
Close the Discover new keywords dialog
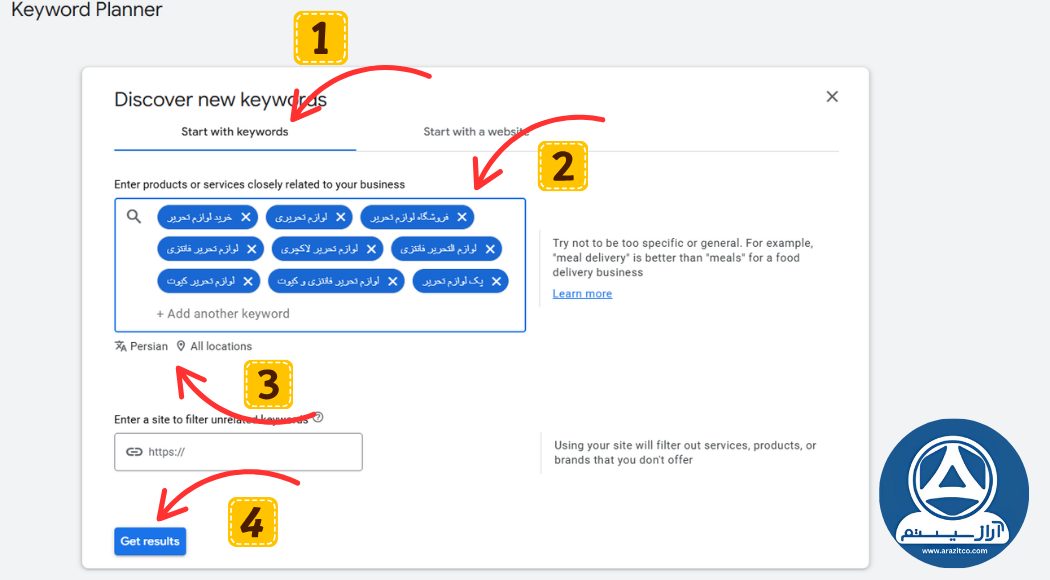[832, 96]
